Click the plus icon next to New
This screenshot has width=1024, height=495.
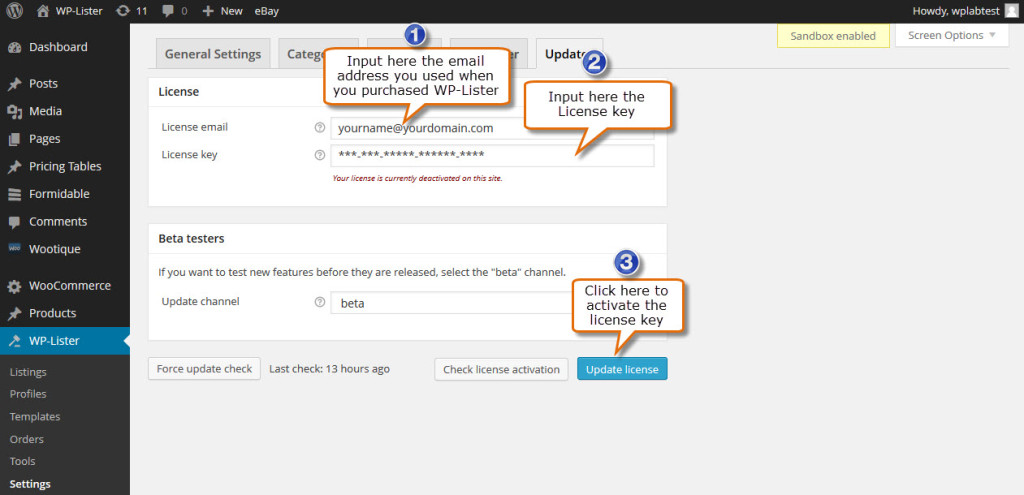pos(208,11)
